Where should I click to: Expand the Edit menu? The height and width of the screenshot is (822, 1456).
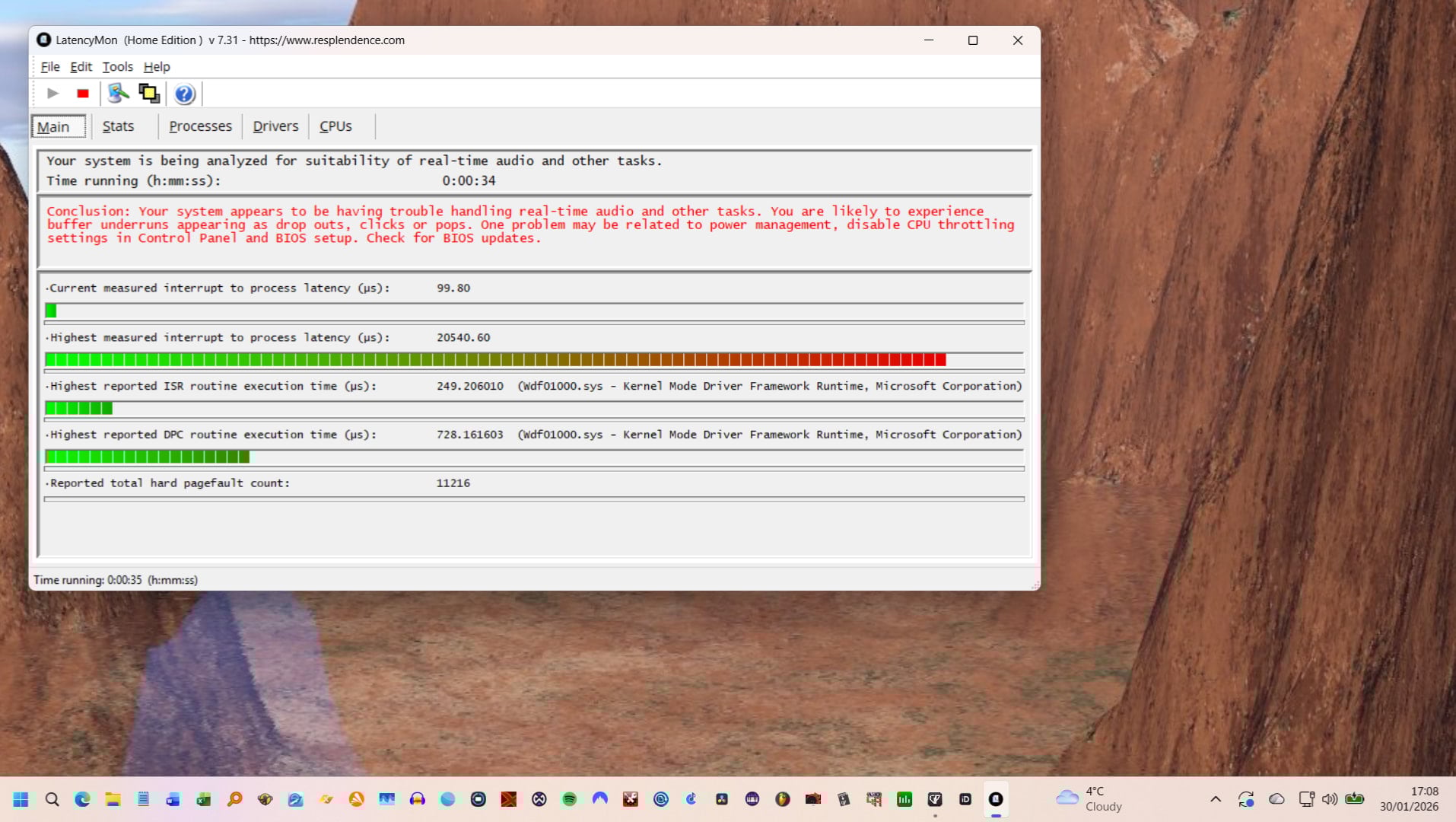coord(81,67)
